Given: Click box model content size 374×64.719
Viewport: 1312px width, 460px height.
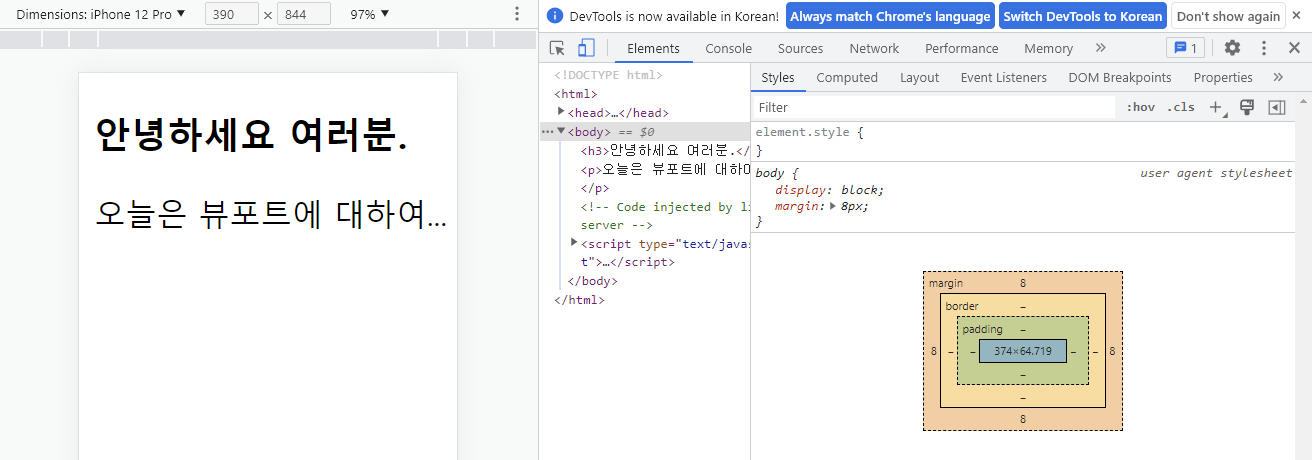Looking at the screenshot, I should pyautogui.click(x=1022, y=351).
